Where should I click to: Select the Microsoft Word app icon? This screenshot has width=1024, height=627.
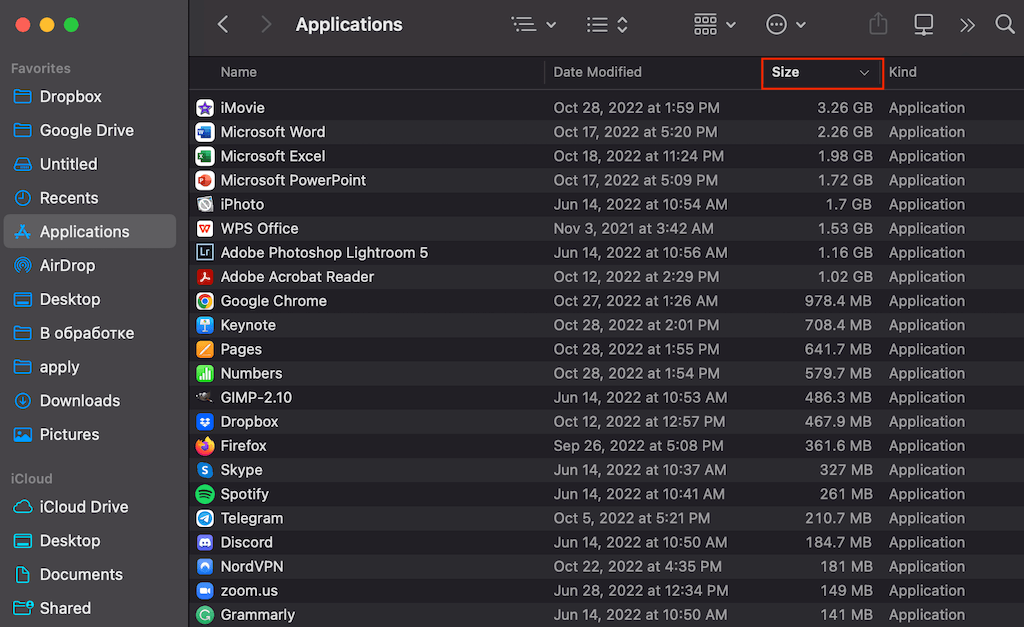[205, 132]
